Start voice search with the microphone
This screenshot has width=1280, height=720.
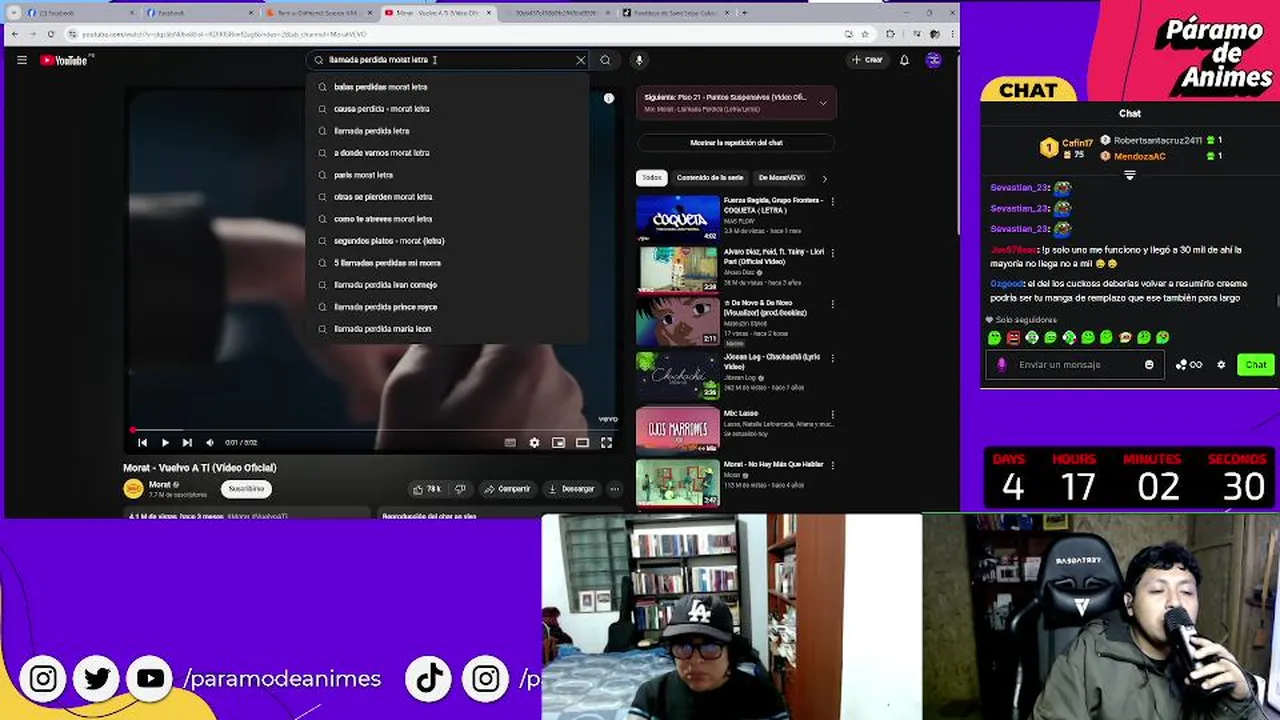[x=638, y=60]
